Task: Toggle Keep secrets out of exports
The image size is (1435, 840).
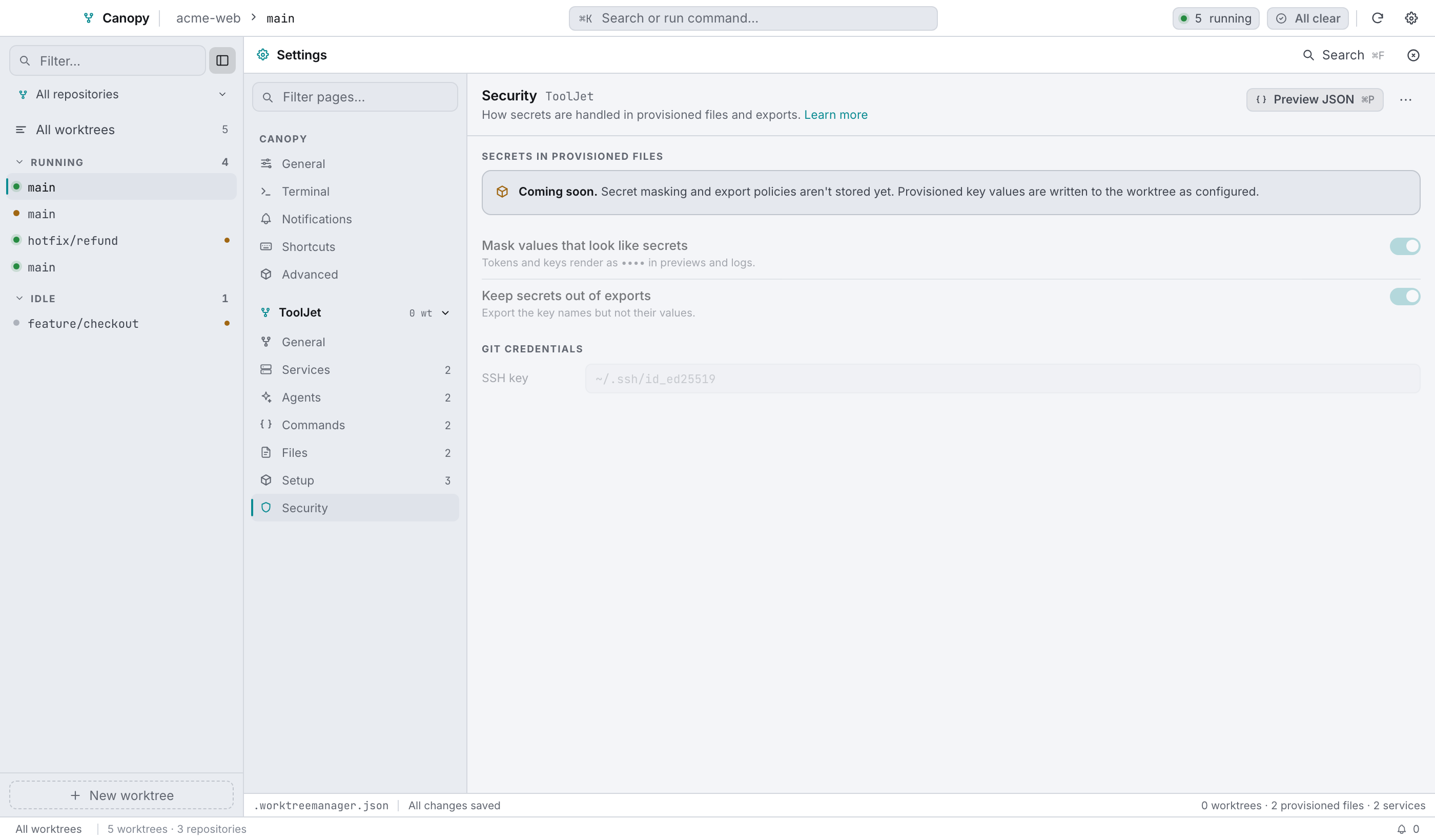Action: [1404, 297]
